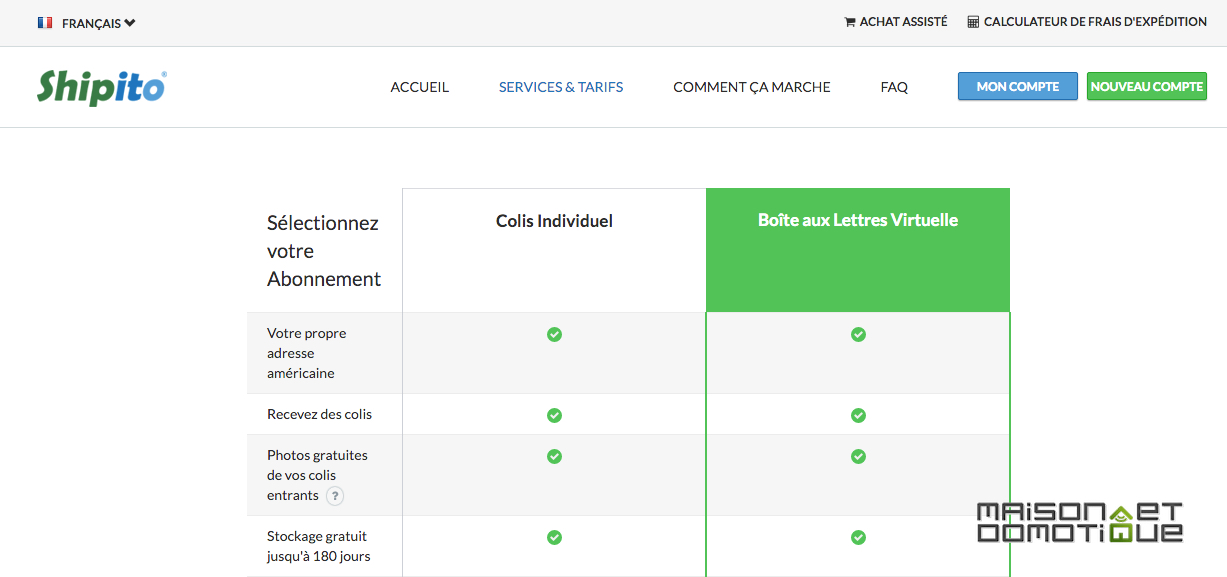Open CALCULATEUR DE FRAIS D'EXPÉDITION link
1227x577 pixels.
pyautogui.click(x=1095, y=22)
